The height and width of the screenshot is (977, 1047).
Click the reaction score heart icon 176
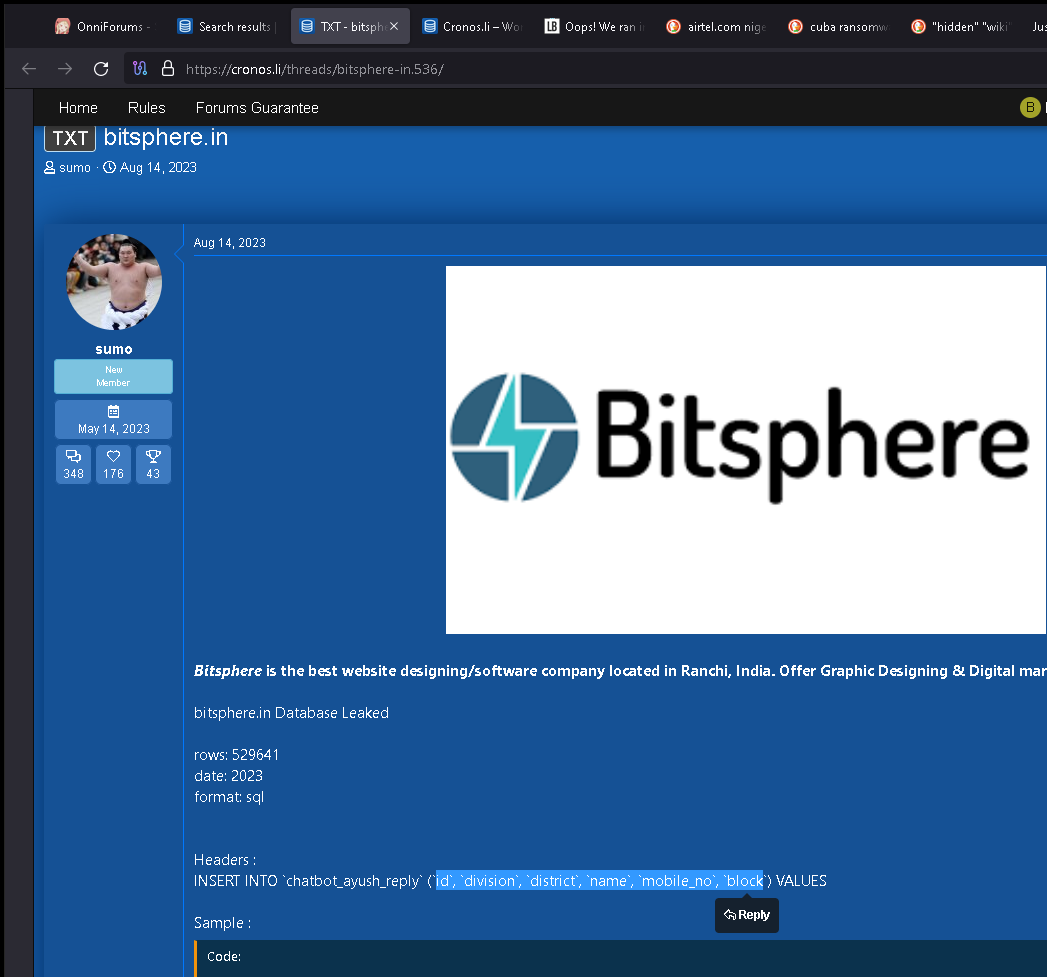tap(114, 464)
